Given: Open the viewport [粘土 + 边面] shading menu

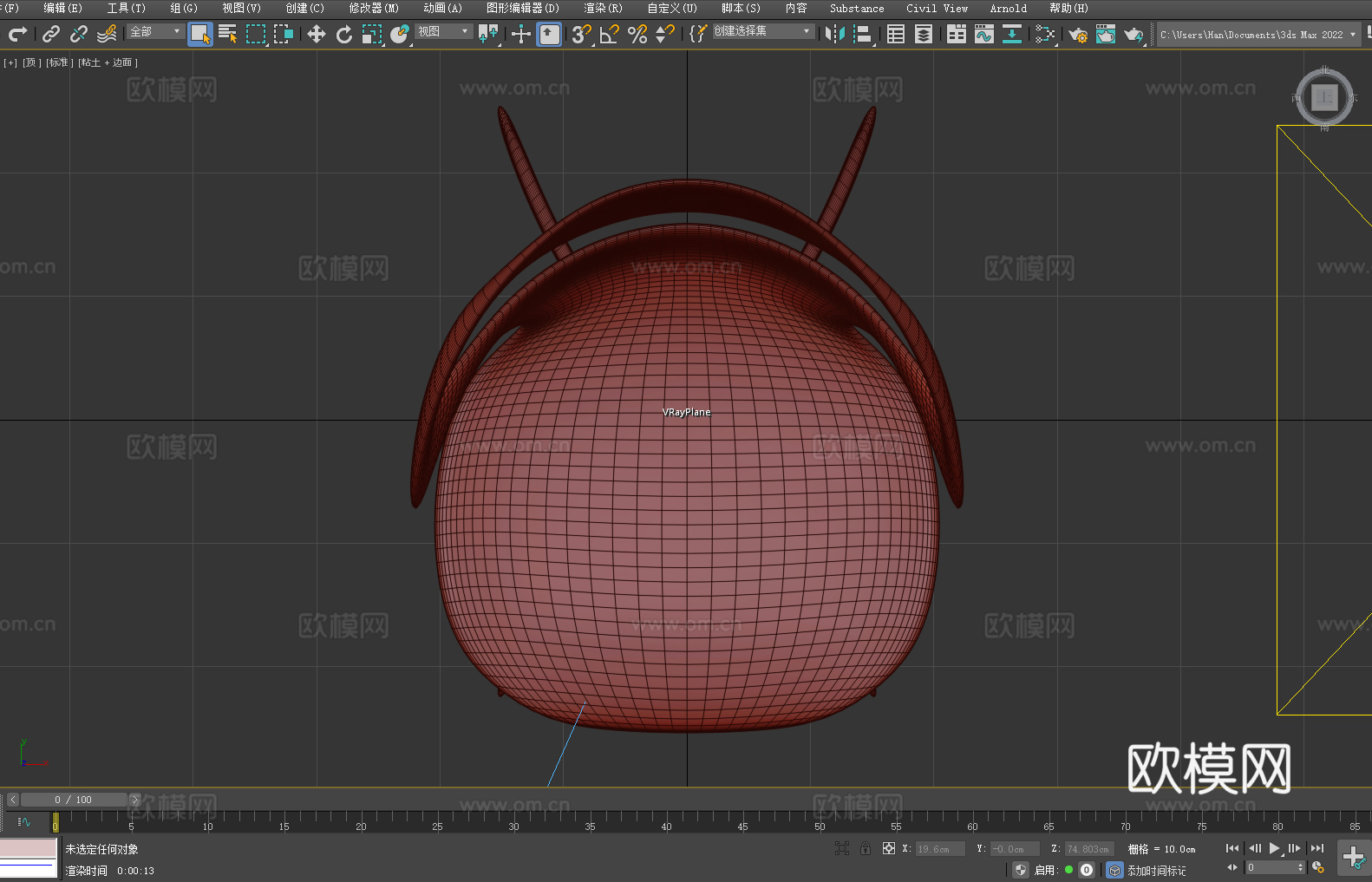Looking at the screenshot, I should [x=108, y=62].
